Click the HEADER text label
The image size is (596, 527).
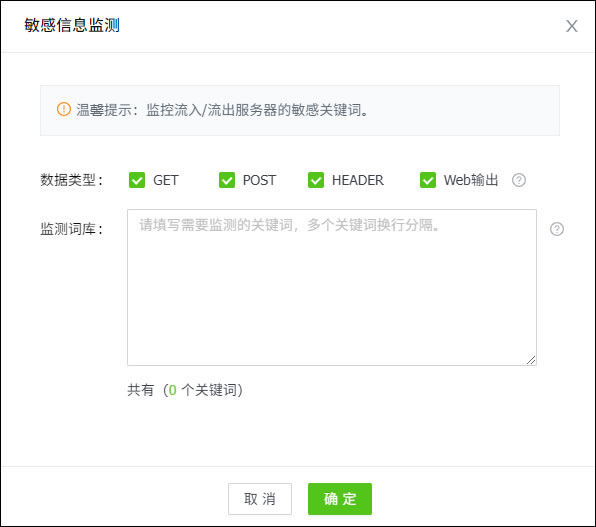tap(358, 180)
